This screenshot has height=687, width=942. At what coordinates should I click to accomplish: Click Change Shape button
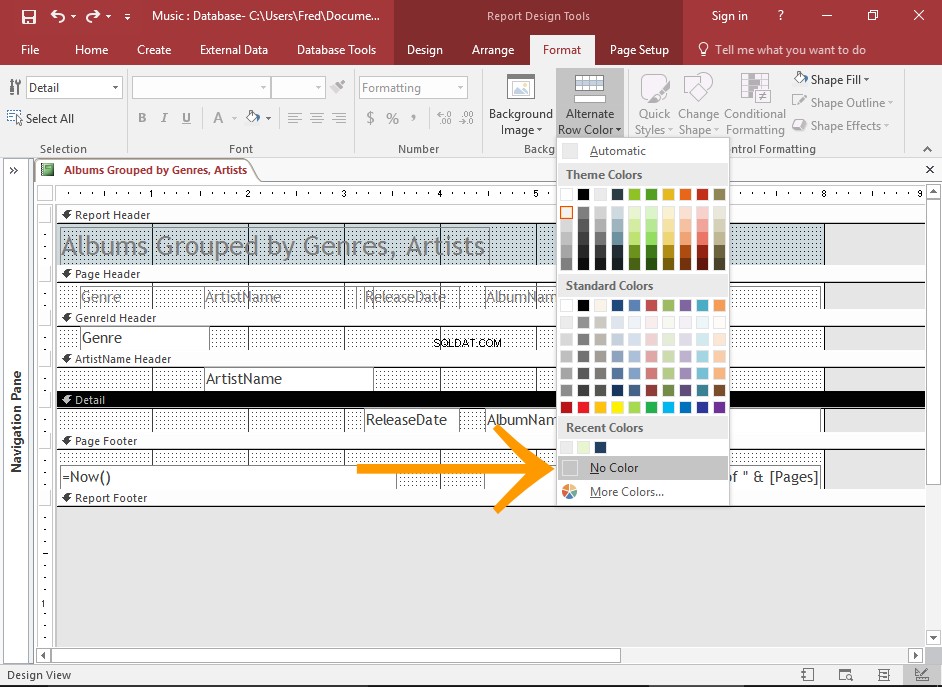point(698,106)
